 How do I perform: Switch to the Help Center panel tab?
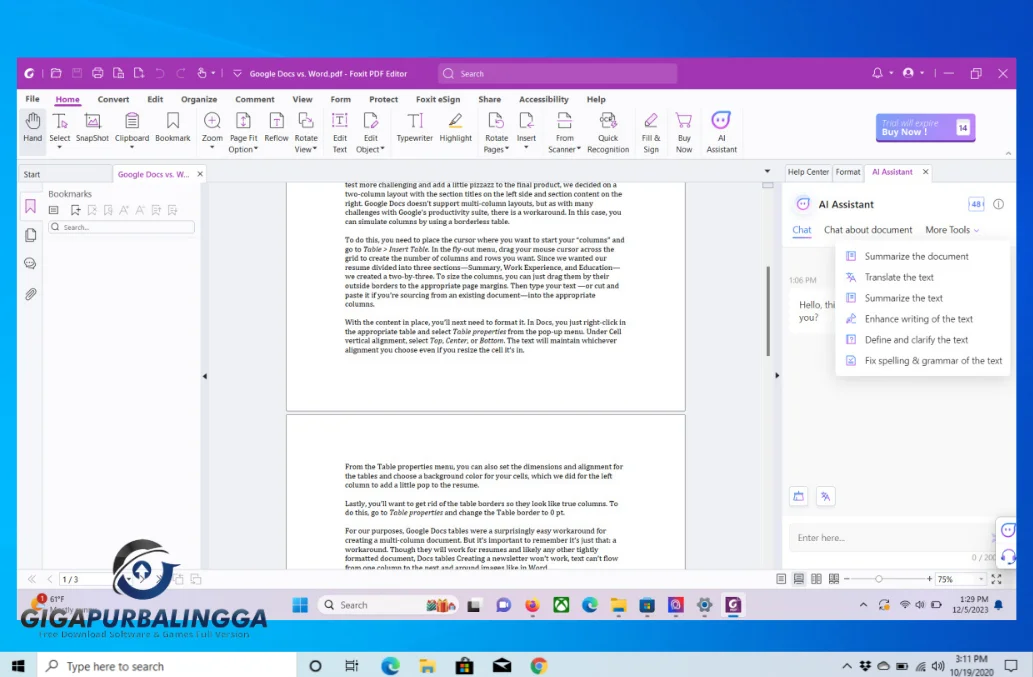click(x=808, y=172)
